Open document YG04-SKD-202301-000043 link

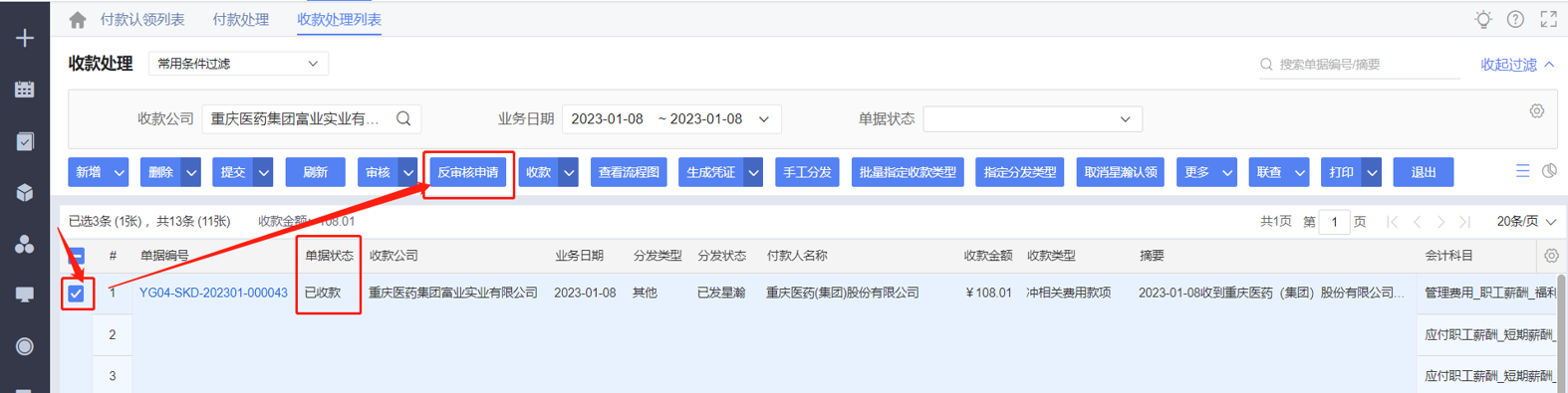213,293
